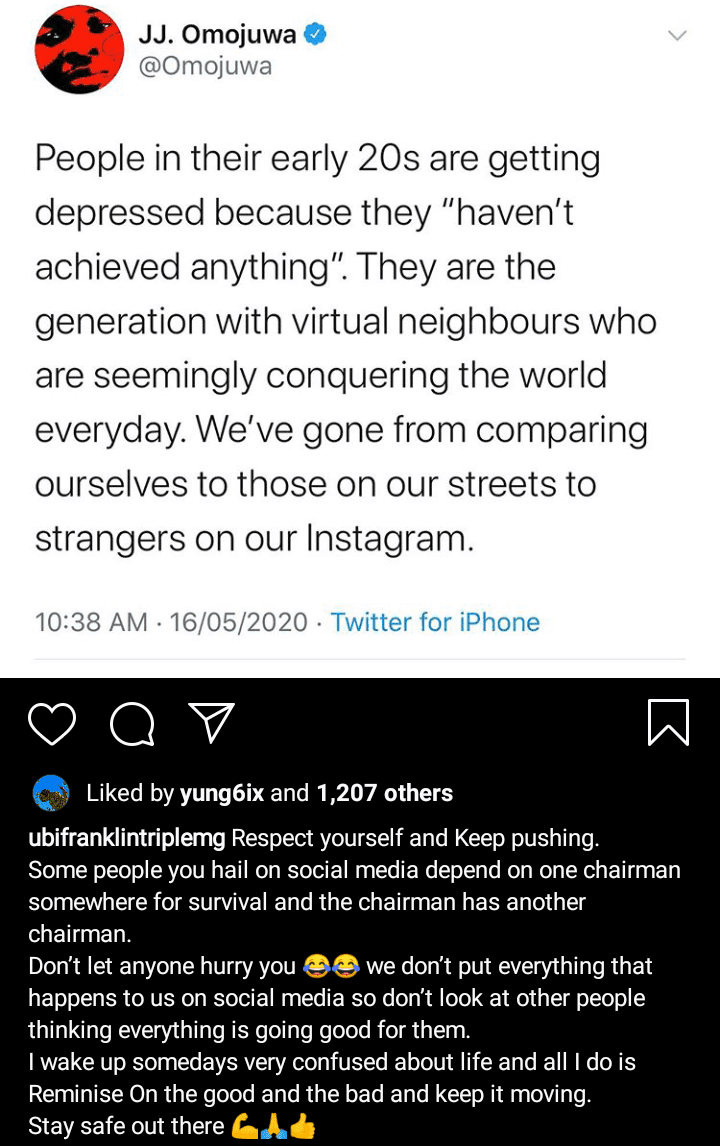The width and height of the screenshot is (720, 1146).
Task: Tap the 10:38 AM tweet timestamp
Action: 92,622
